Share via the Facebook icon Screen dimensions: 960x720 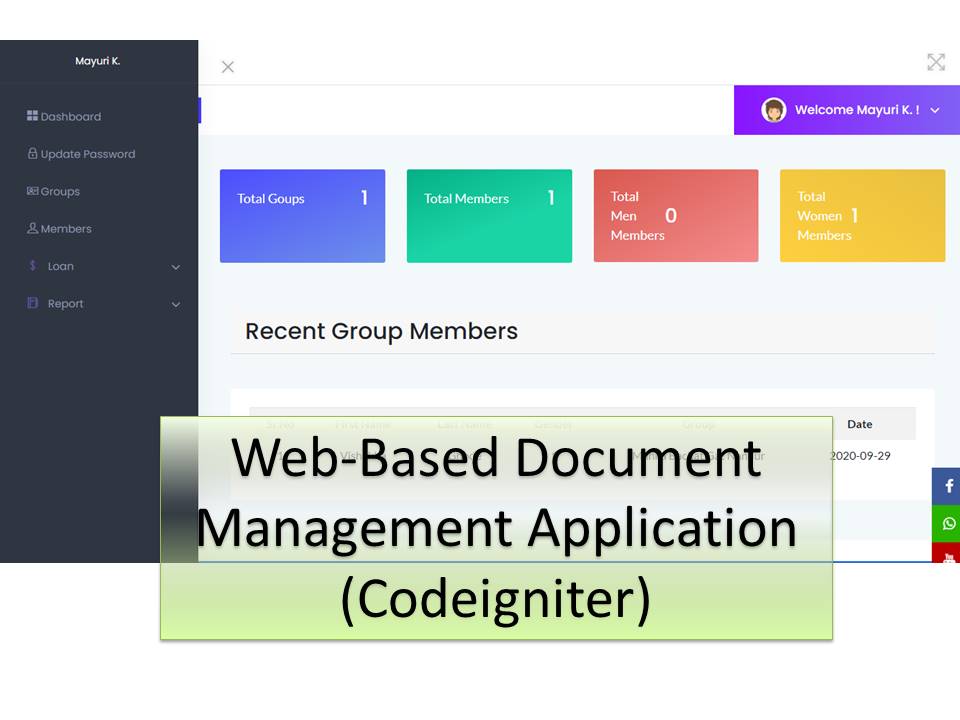[x=948, y=486]
